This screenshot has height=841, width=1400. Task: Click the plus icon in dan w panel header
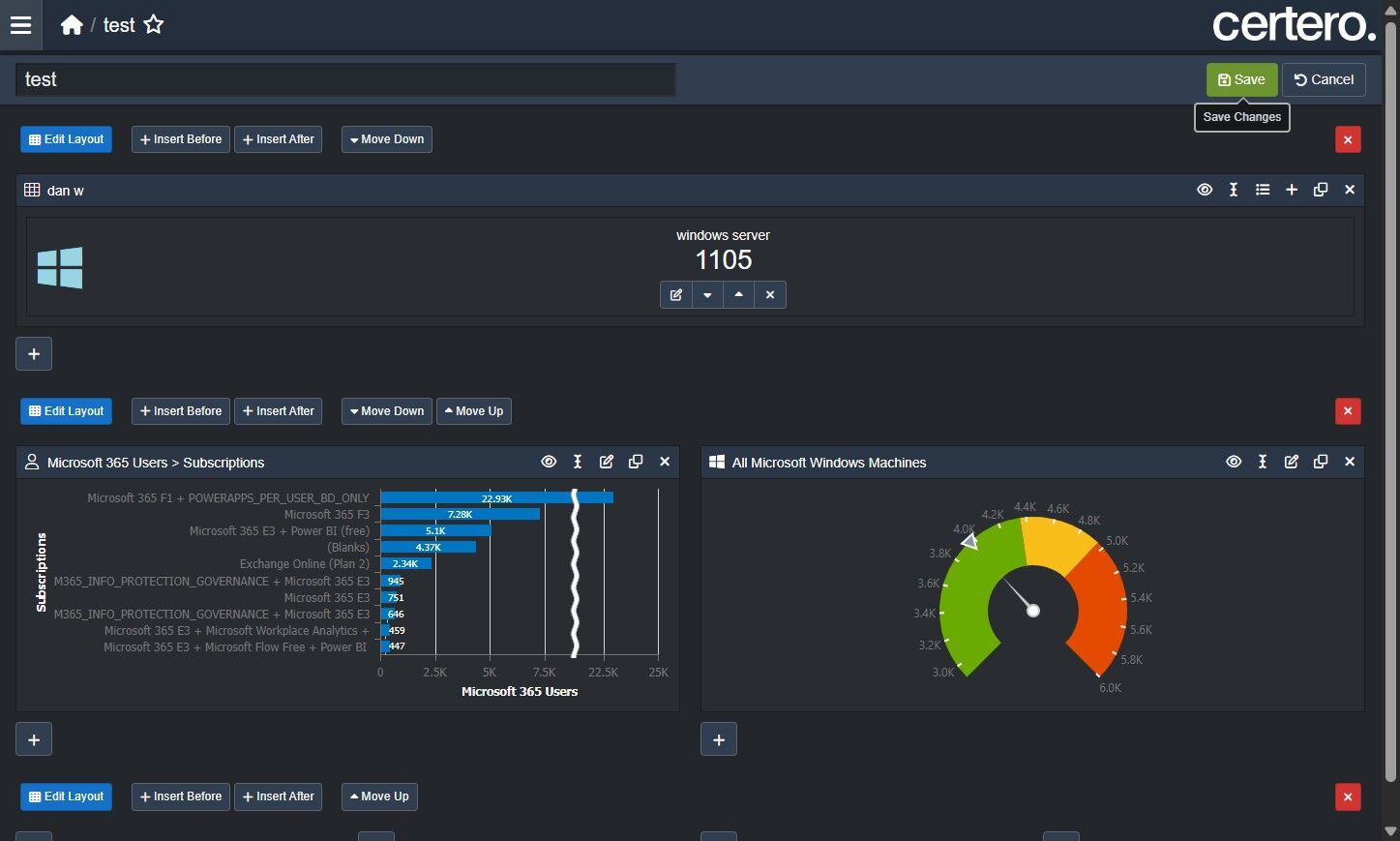(1292, 190)
